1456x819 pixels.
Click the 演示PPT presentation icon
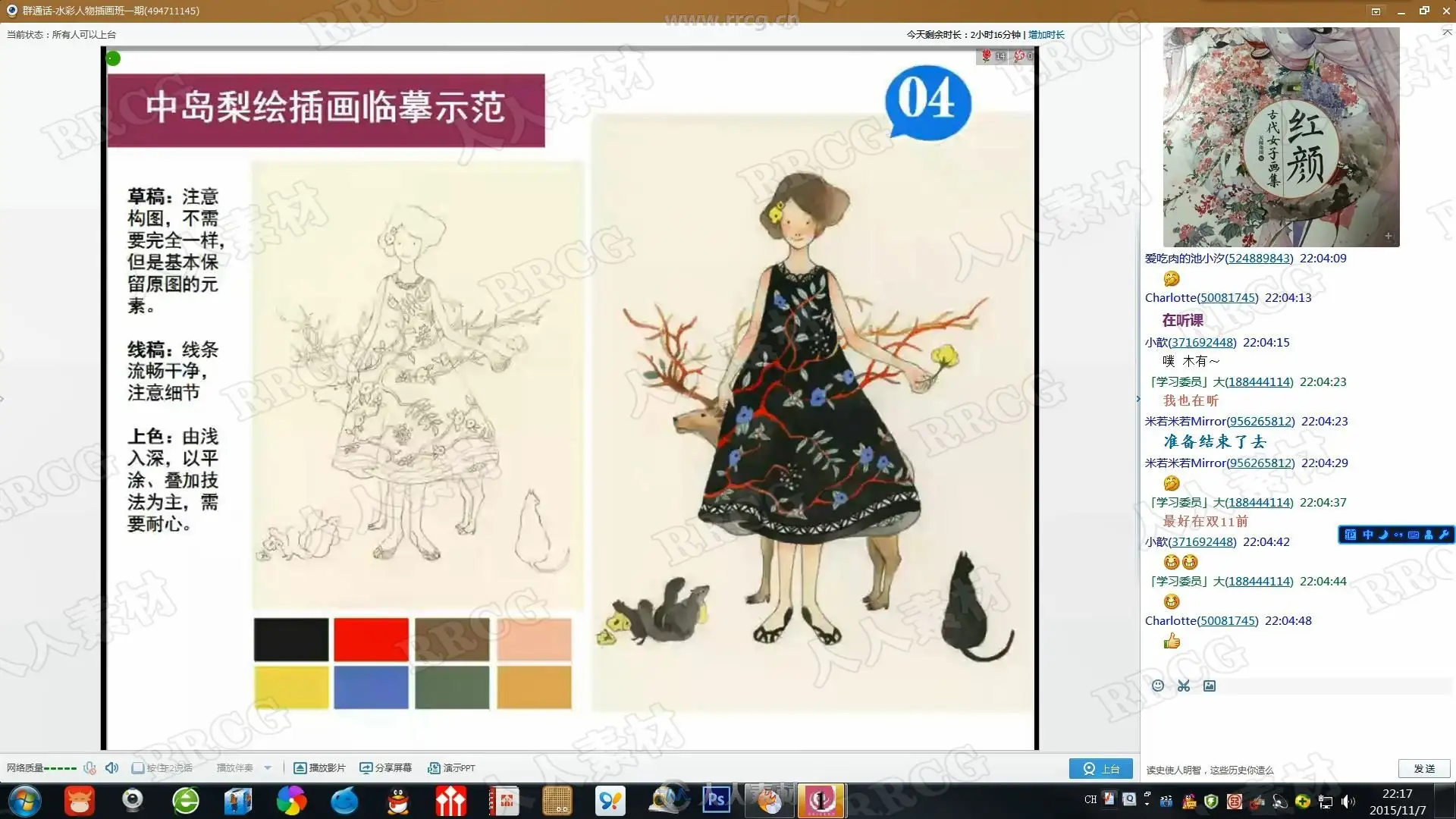pos(434,768)
